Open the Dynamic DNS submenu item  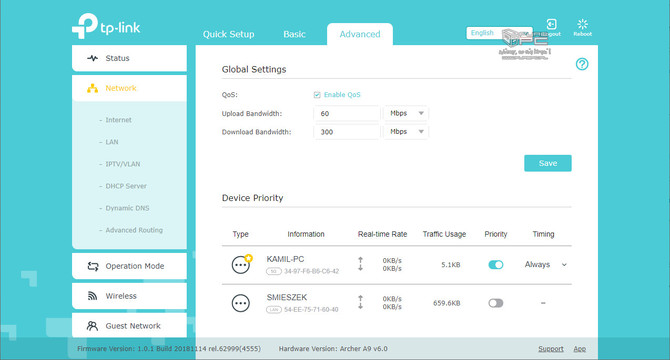[127, 208]
